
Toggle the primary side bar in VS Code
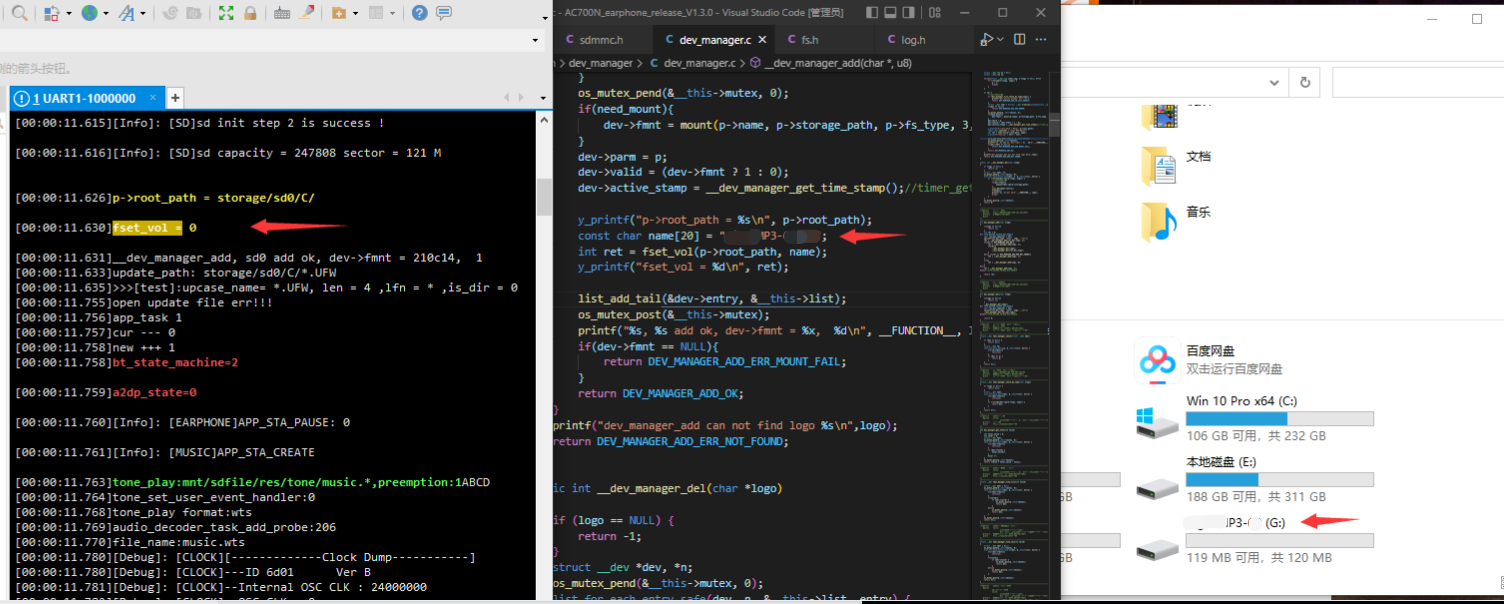pyautogui.click(x=872, y=12)
